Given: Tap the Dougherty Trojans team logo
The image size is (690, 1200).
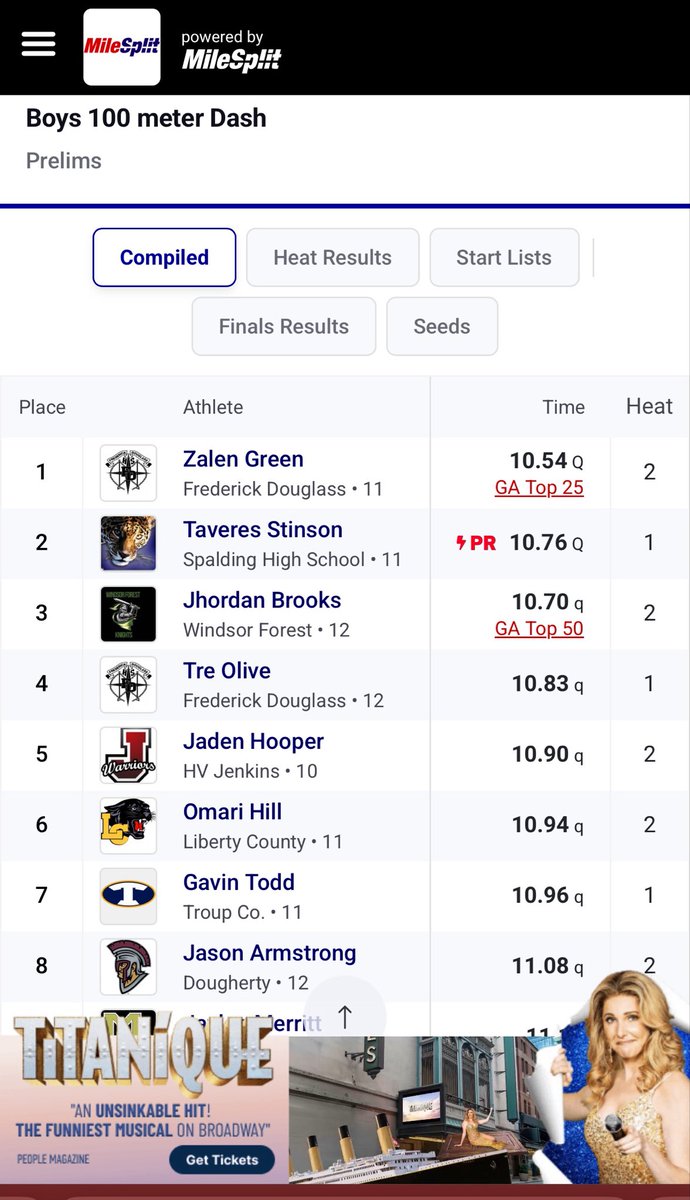Looking at the screenshot, I should 128,967.
